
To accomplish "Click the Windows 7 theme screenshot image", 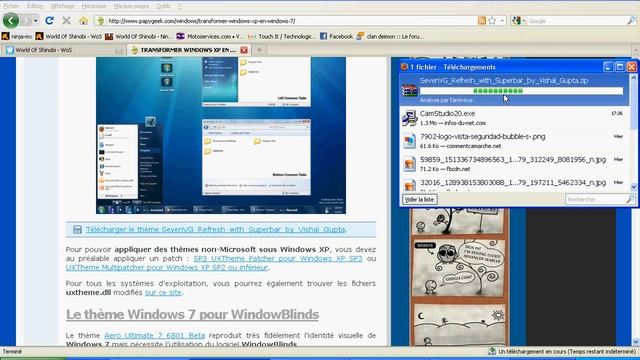I will pos(221,135).
